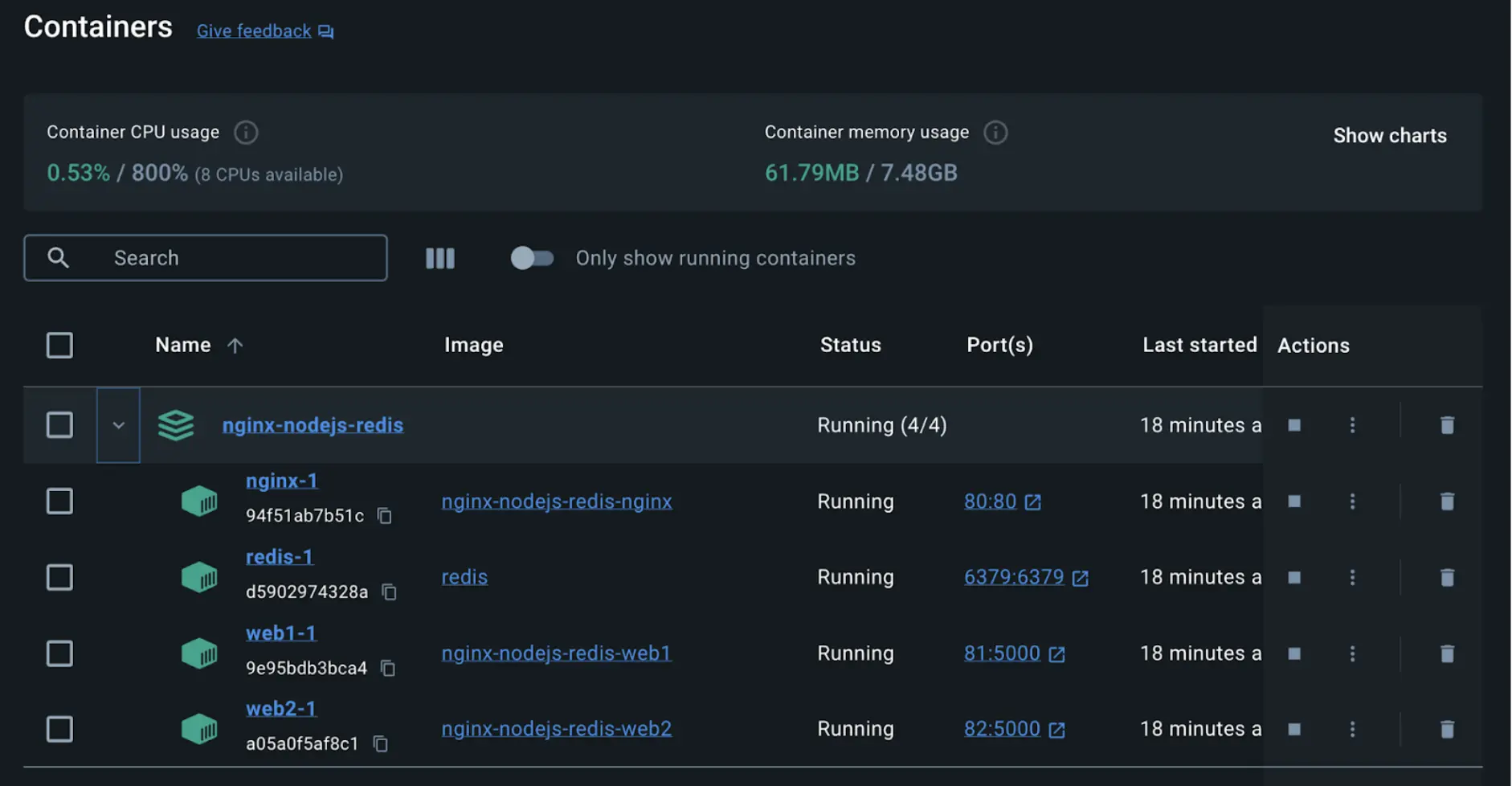Click the Give feedback link
This screenshot has width=1512, height=786.
pos(253,31)
